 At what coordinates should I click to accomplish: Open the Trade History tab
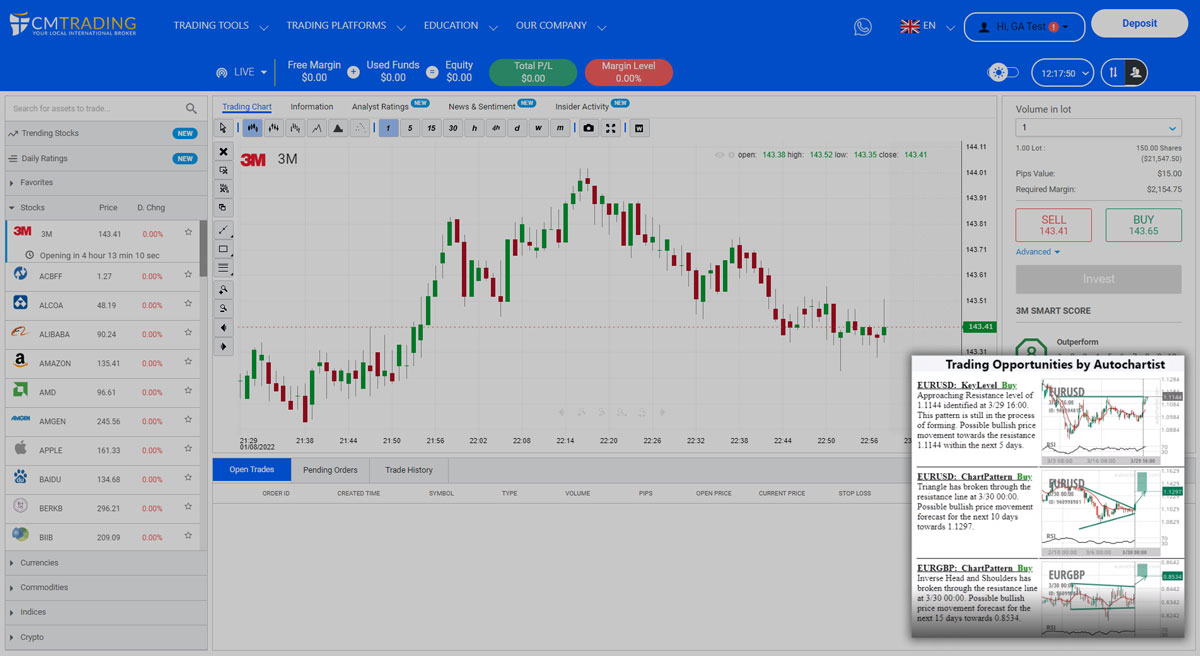click(x=409, y=470)
